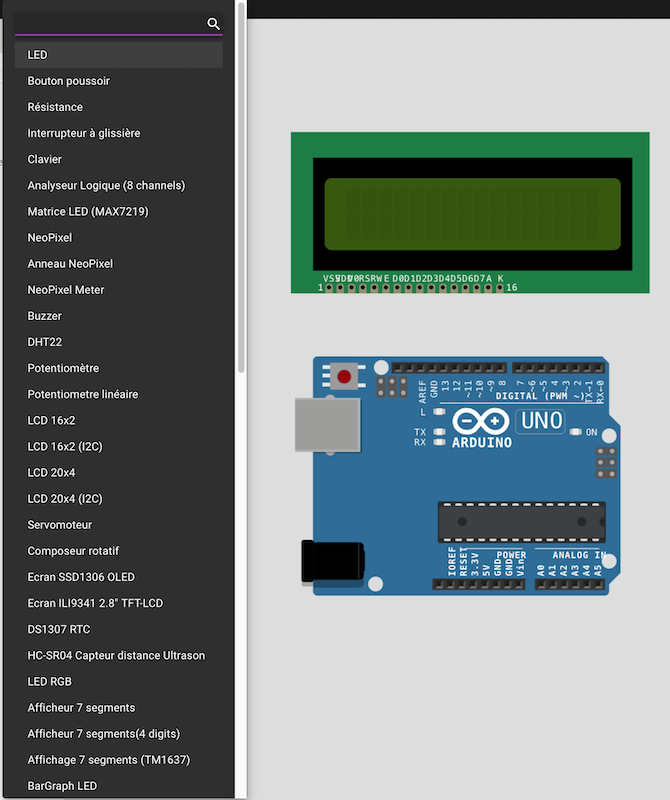Add Potentiometre linéaire
Image resolution: width=670 pixels, height=800 pixels.
click(118, 394)
